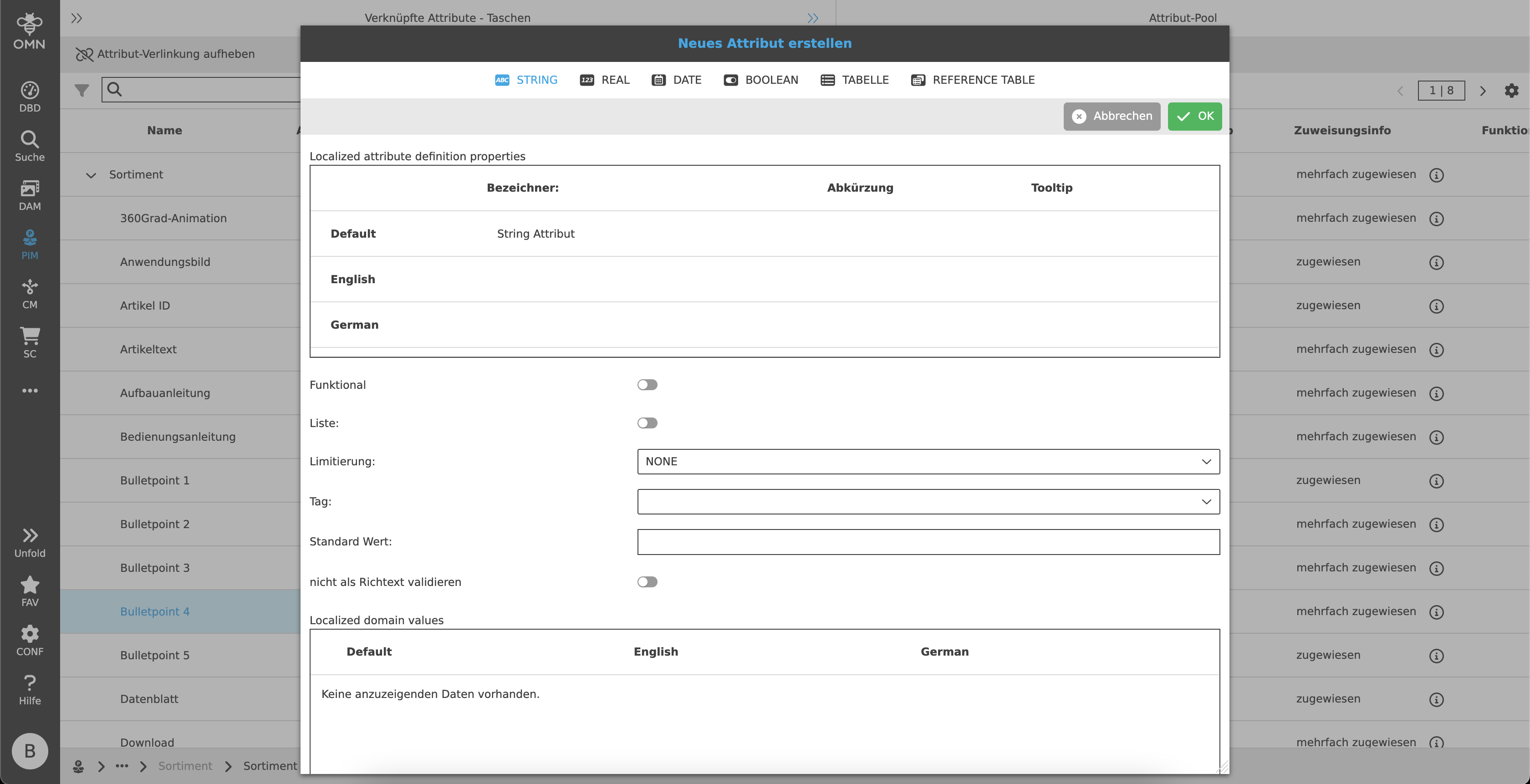Click the filter funnel icon

(82, 90)
